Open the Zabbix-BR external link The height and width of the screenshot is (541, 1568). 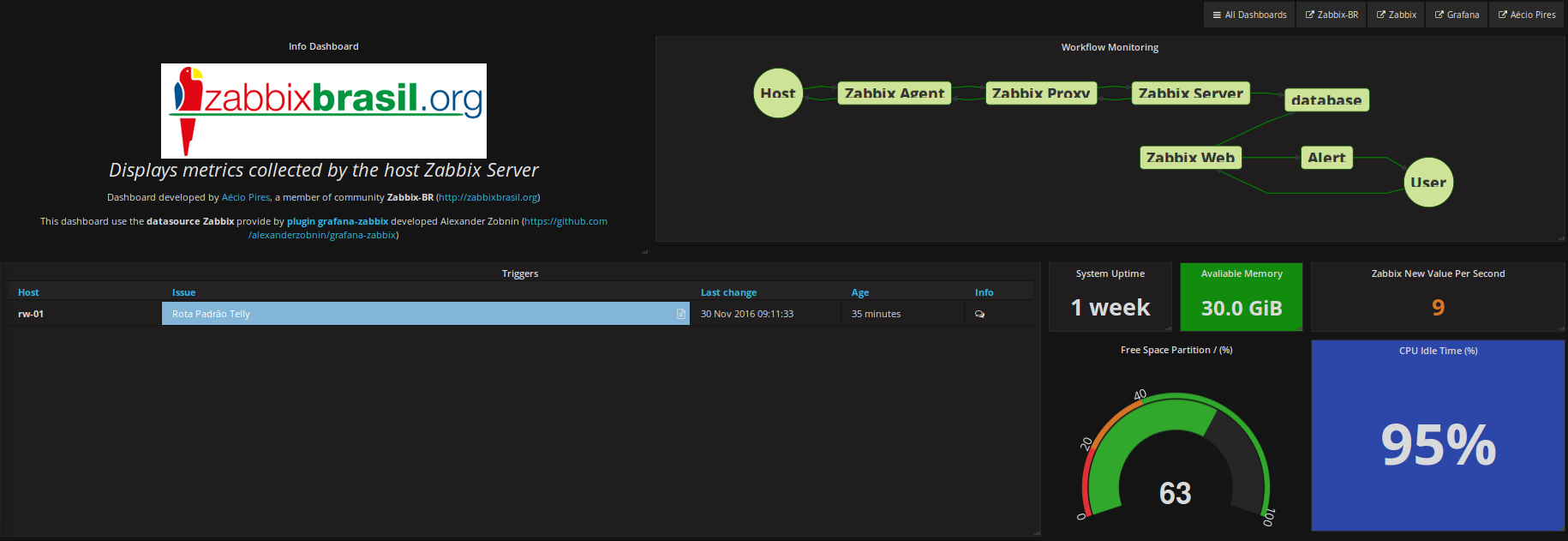click(x=1332, y=15)
